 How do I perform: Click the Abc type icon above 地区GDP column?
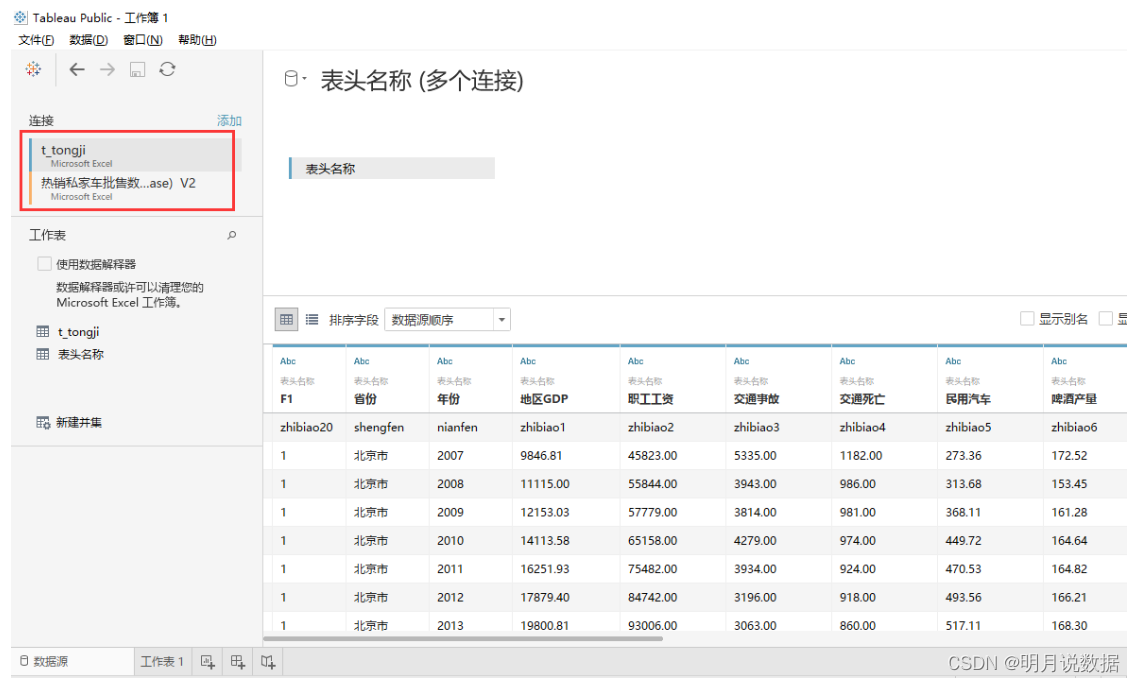tap(528, 361)
